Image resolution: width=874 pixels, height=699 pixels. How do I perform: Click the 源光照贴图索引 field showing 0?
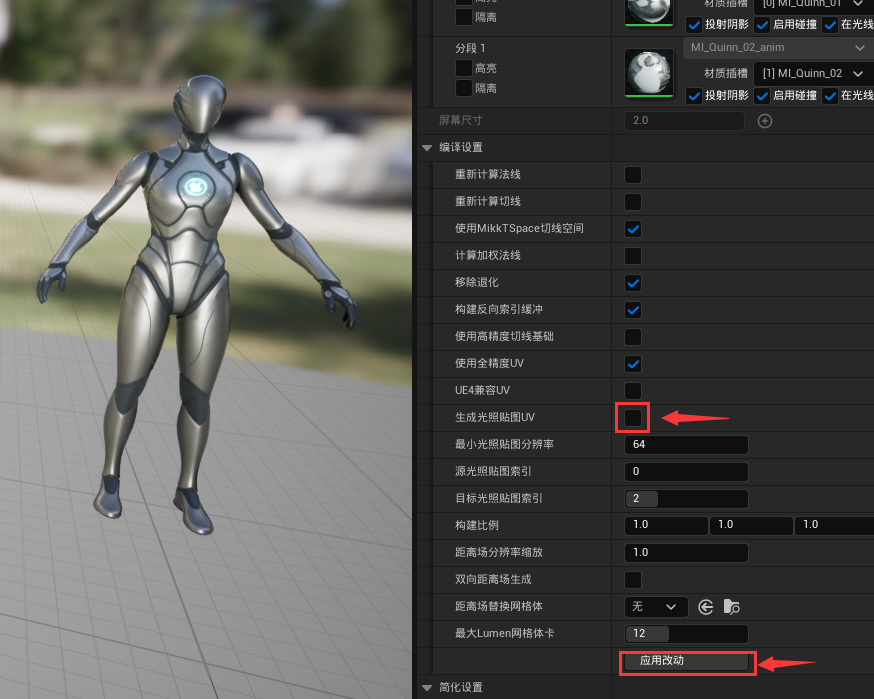686,472
